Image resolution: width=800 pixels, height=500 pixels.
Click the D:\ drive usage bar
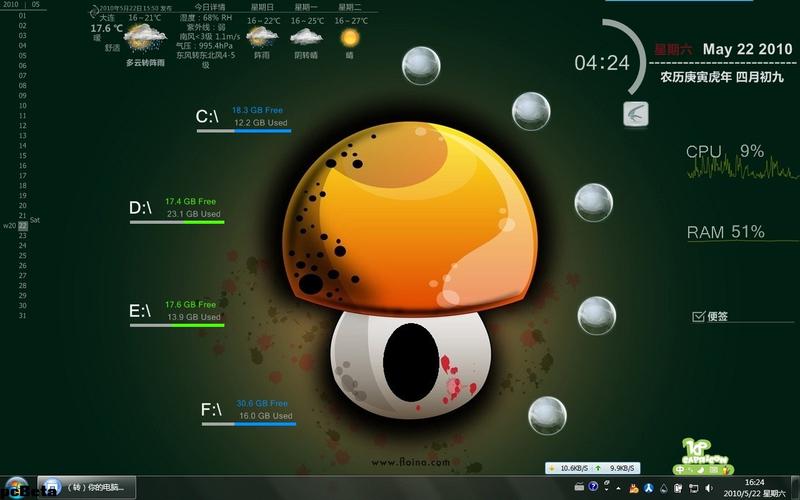(177, 222)
